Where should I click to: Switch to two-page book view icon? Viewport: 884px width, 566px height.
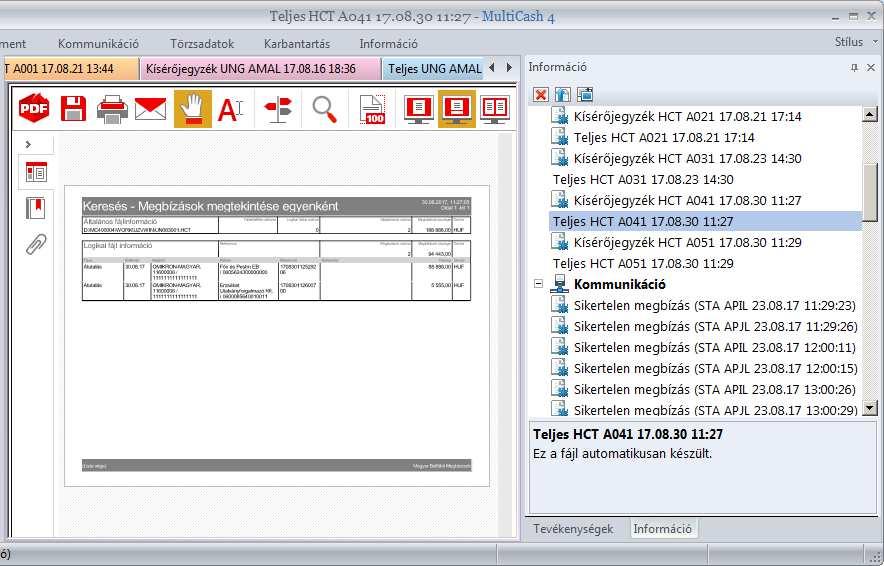[494, 109]
